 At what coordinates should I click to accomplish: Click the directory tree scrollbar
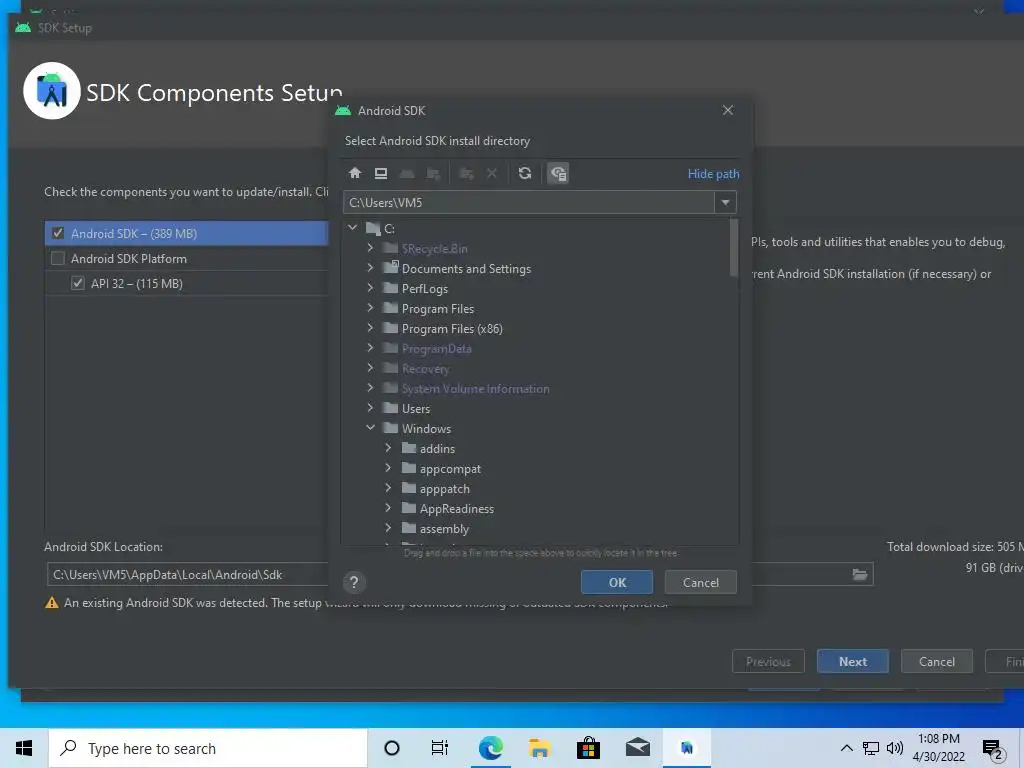(x=733, y=248)
